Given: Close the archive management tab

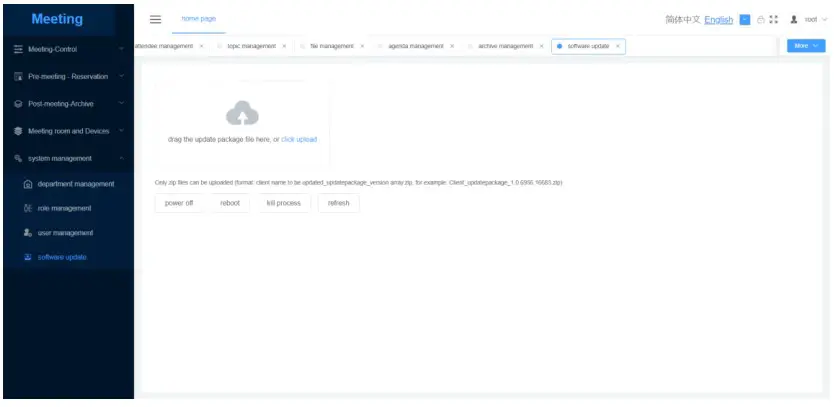Looking at the screenshot, I should pyautogui.click(x=541, y=46).
